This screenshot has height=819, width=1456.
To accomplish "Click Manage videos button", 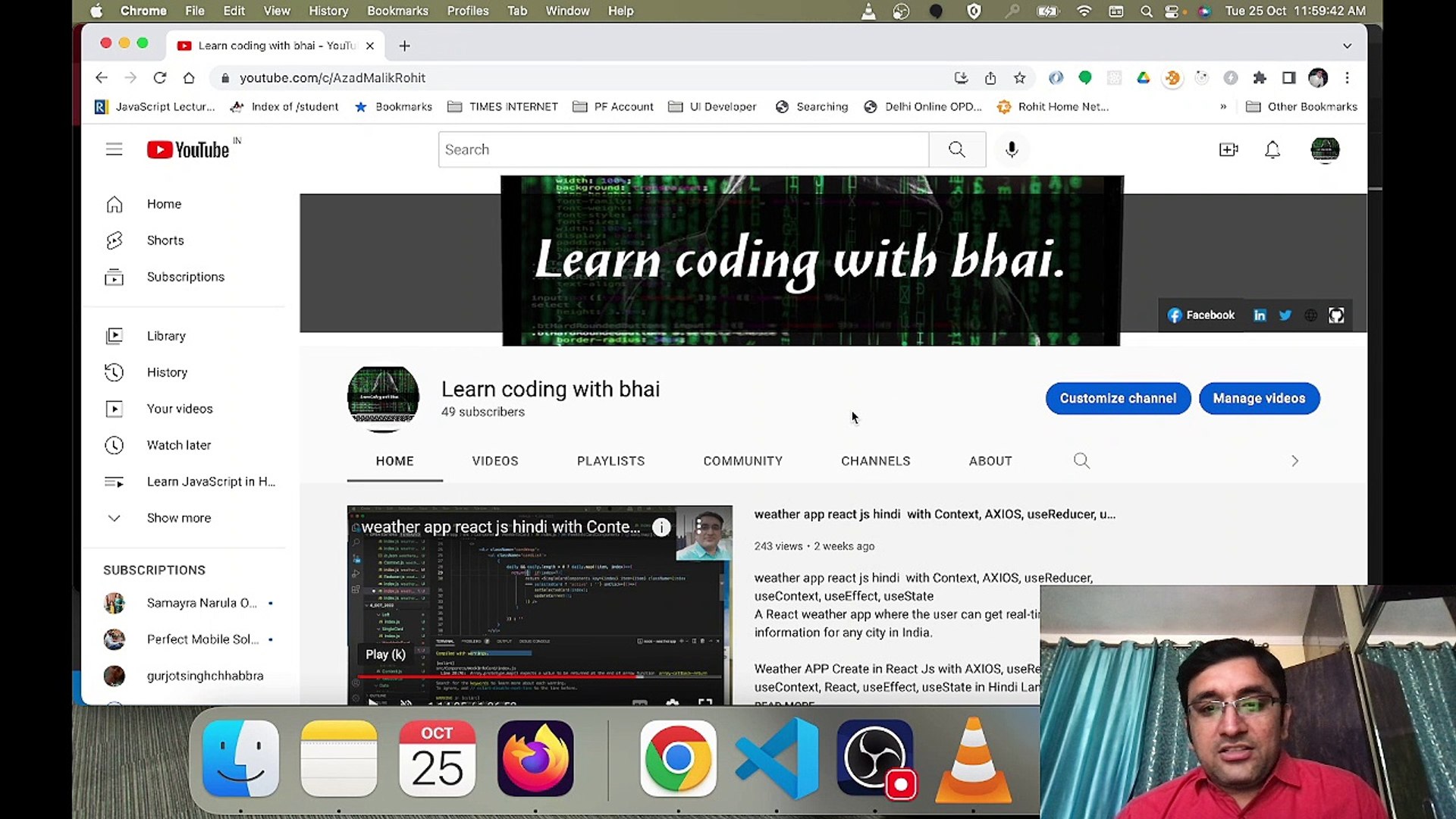I will (1259, 398).
